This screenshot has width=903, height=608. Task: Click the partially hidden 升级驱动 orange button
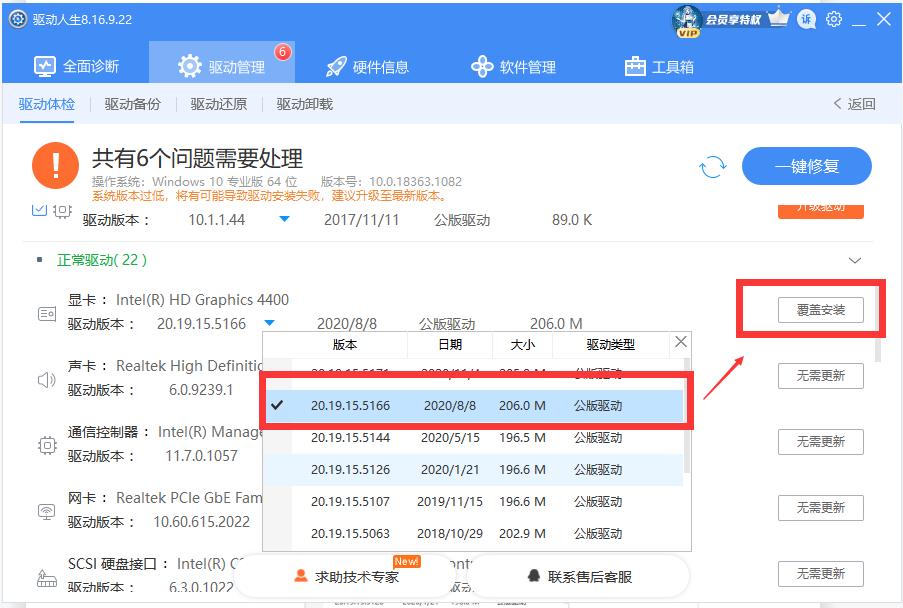pyautogui.click(x=821, y=211)
